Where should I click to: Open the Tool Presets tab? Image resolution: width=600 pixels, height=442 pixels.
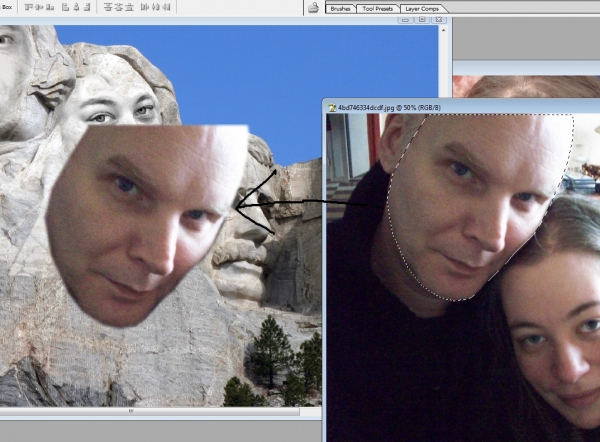[377, 8]
